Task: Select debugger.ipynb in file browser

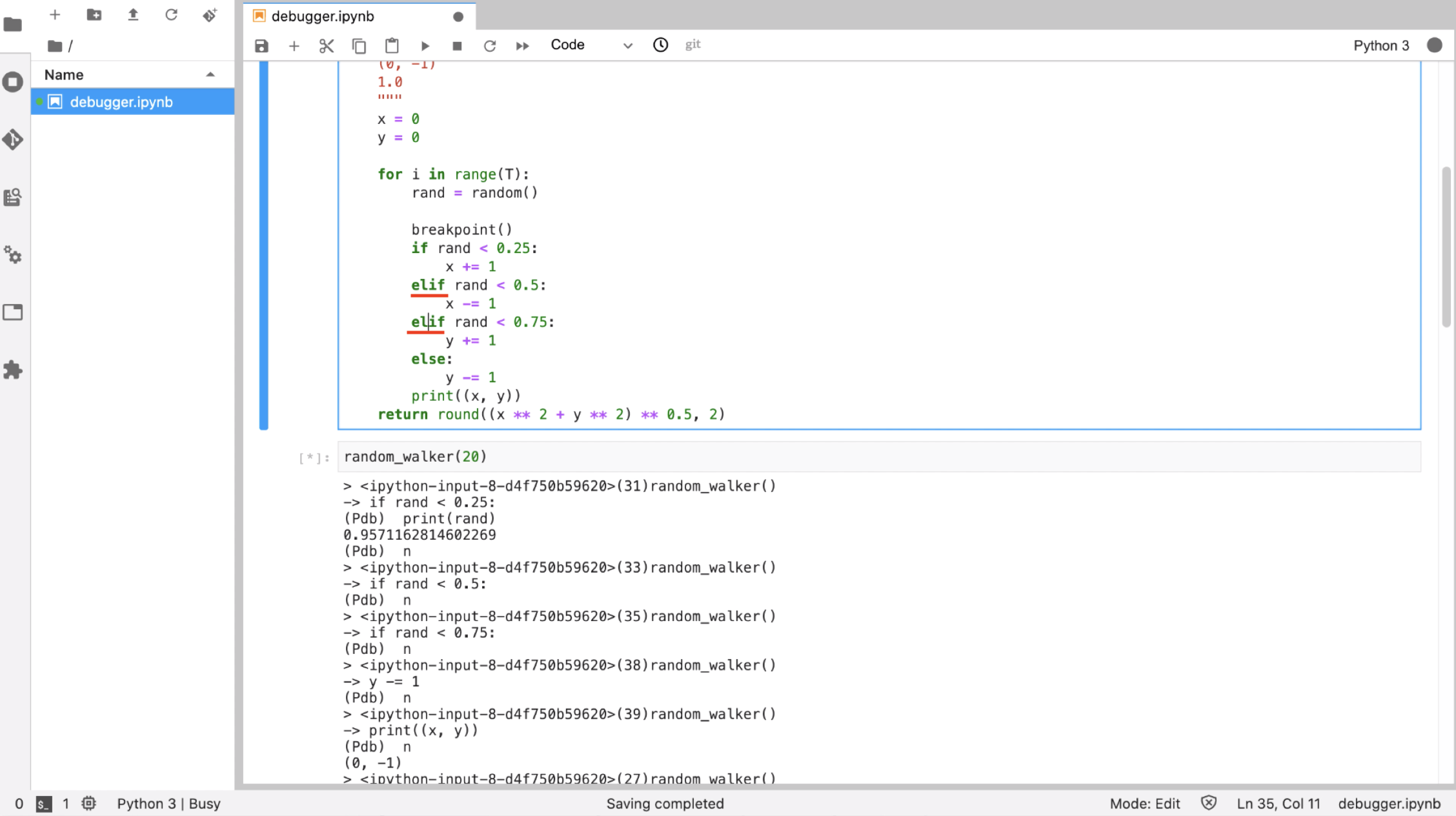Action: [x=121, y=102]
